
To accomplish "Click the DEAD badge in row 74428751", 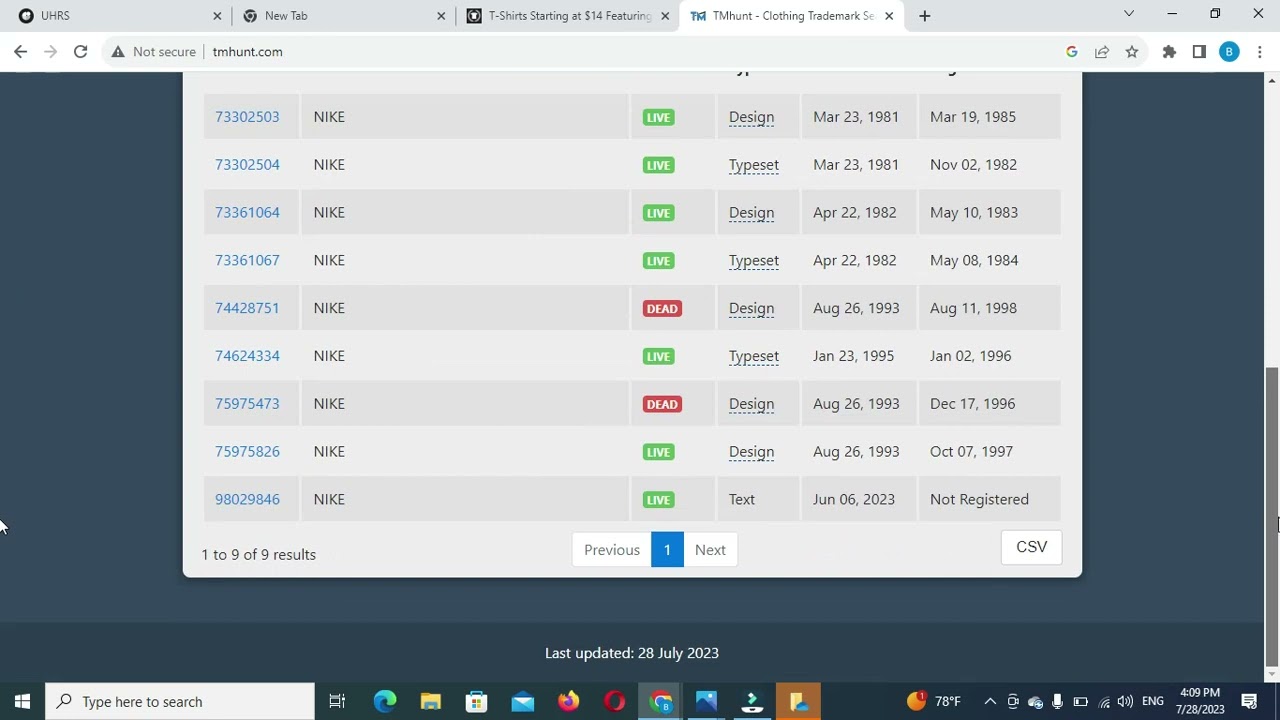I will click(x=662, y=309).
